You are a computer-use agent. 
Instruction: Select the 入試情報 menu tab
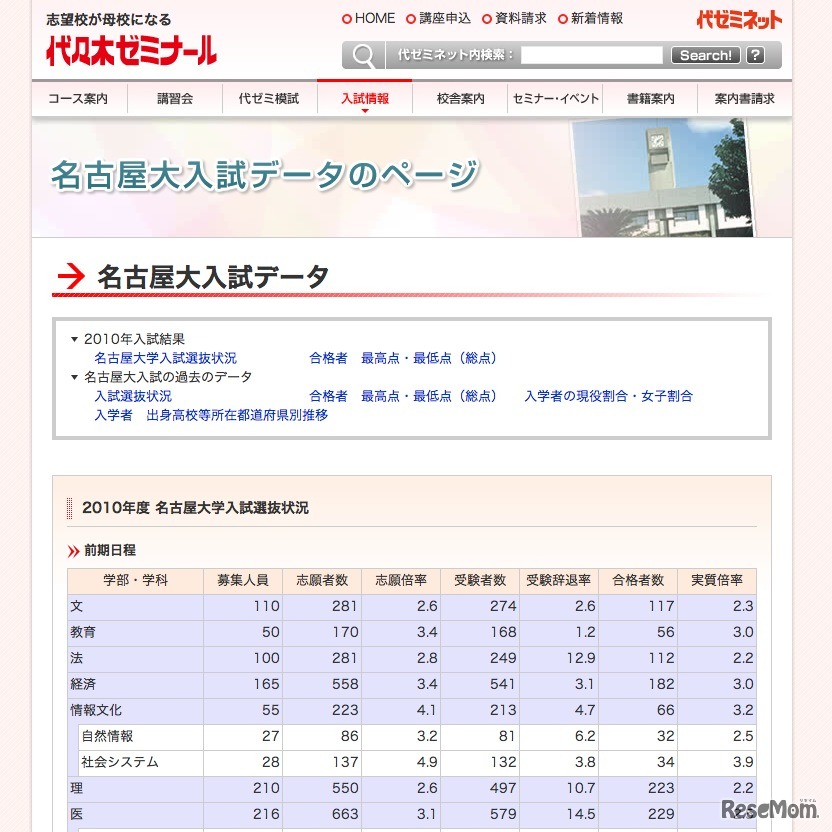pos(365,99)
